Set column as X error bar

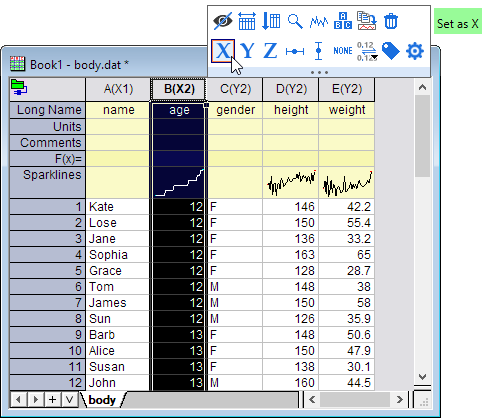coord(295,51)
